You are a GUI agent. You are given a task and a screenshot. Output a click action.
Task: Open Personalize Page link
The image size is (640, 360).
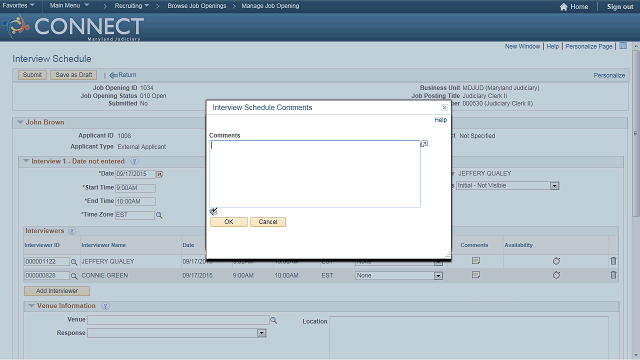[x=589, y=47]
